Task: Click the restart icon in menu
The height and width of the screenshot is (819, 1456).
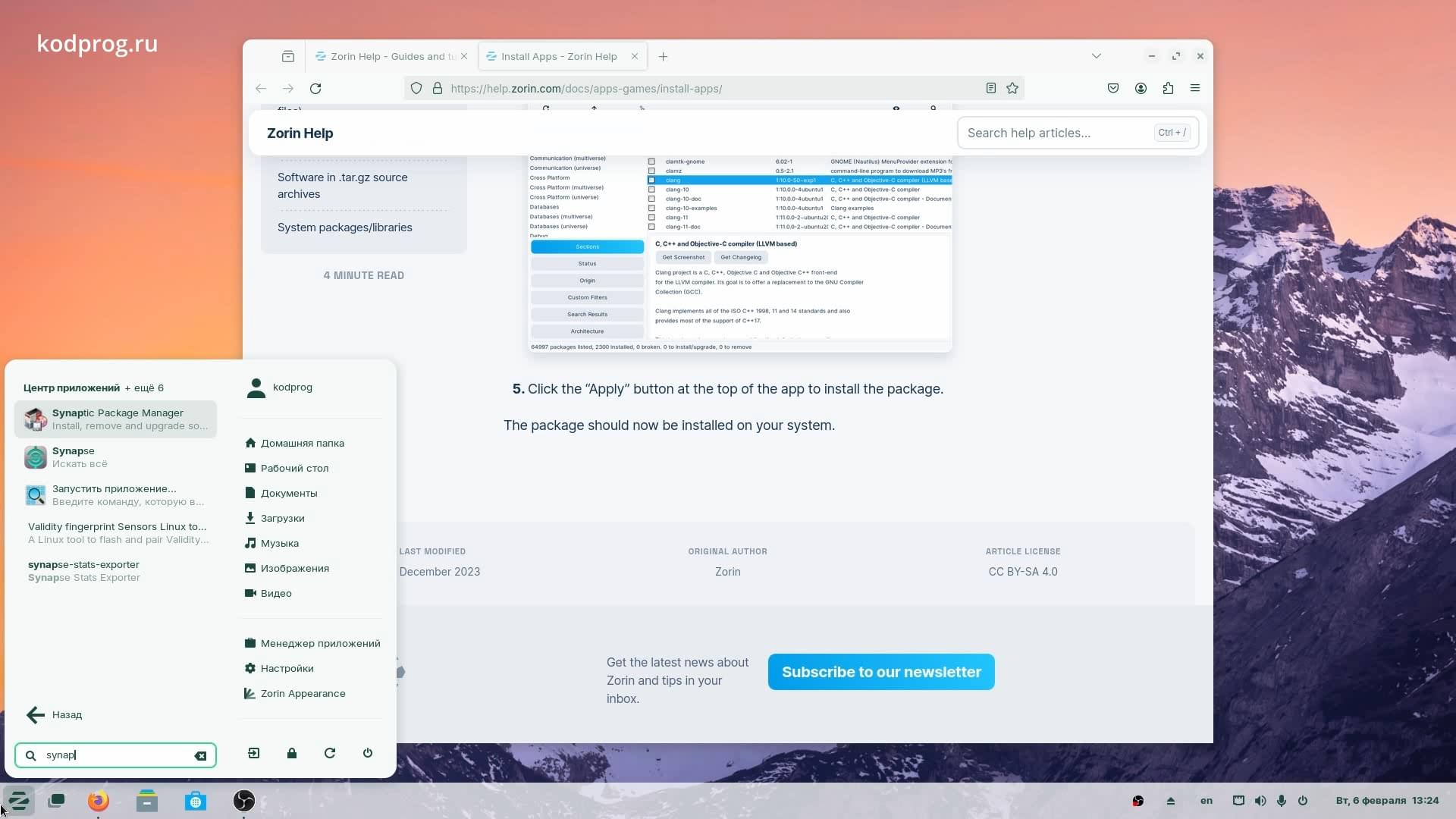Action: tap(330, 753)
